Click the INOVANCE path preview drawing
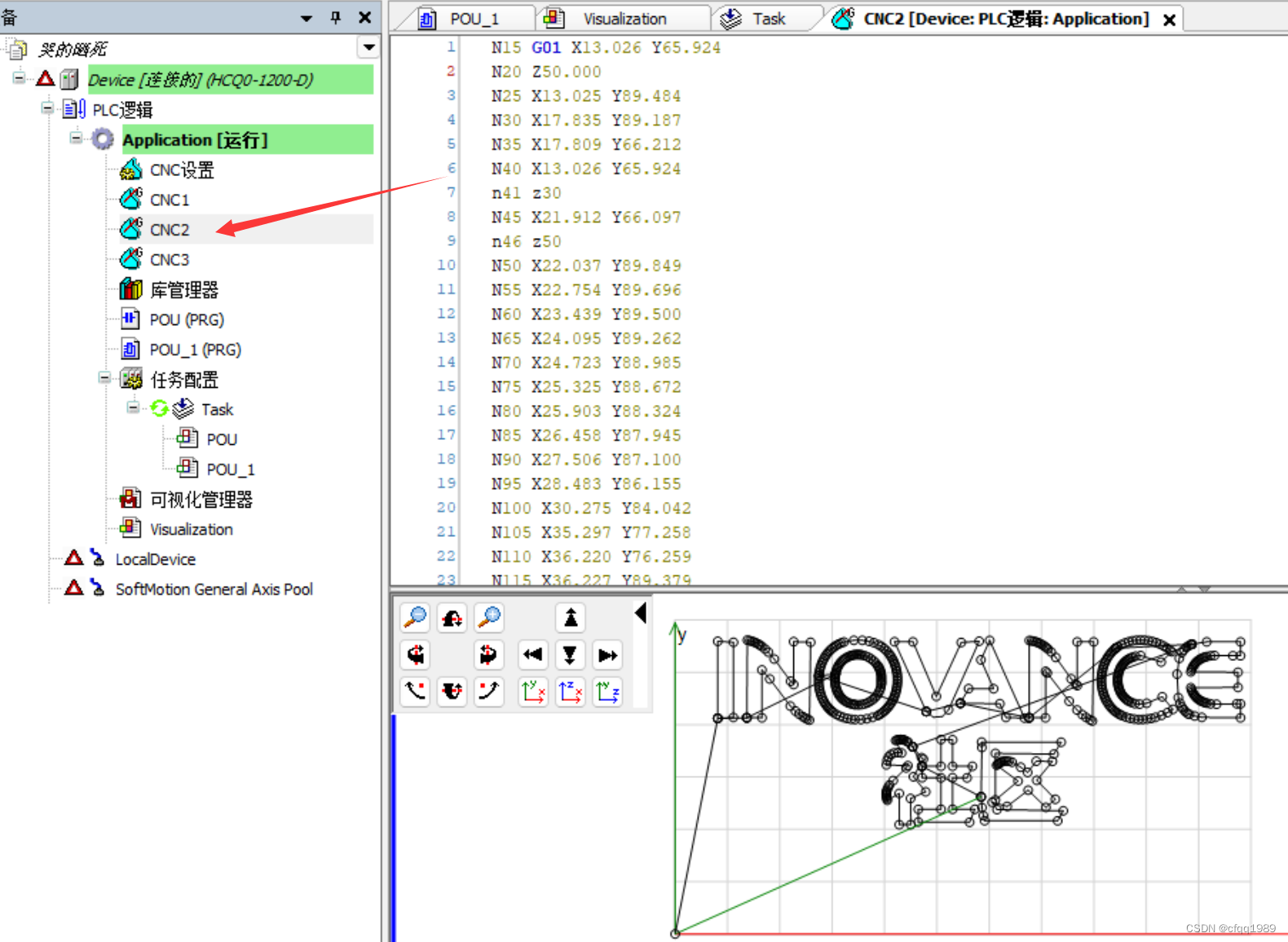Viewport: 1288px width, 942px height. pos(980,680)
